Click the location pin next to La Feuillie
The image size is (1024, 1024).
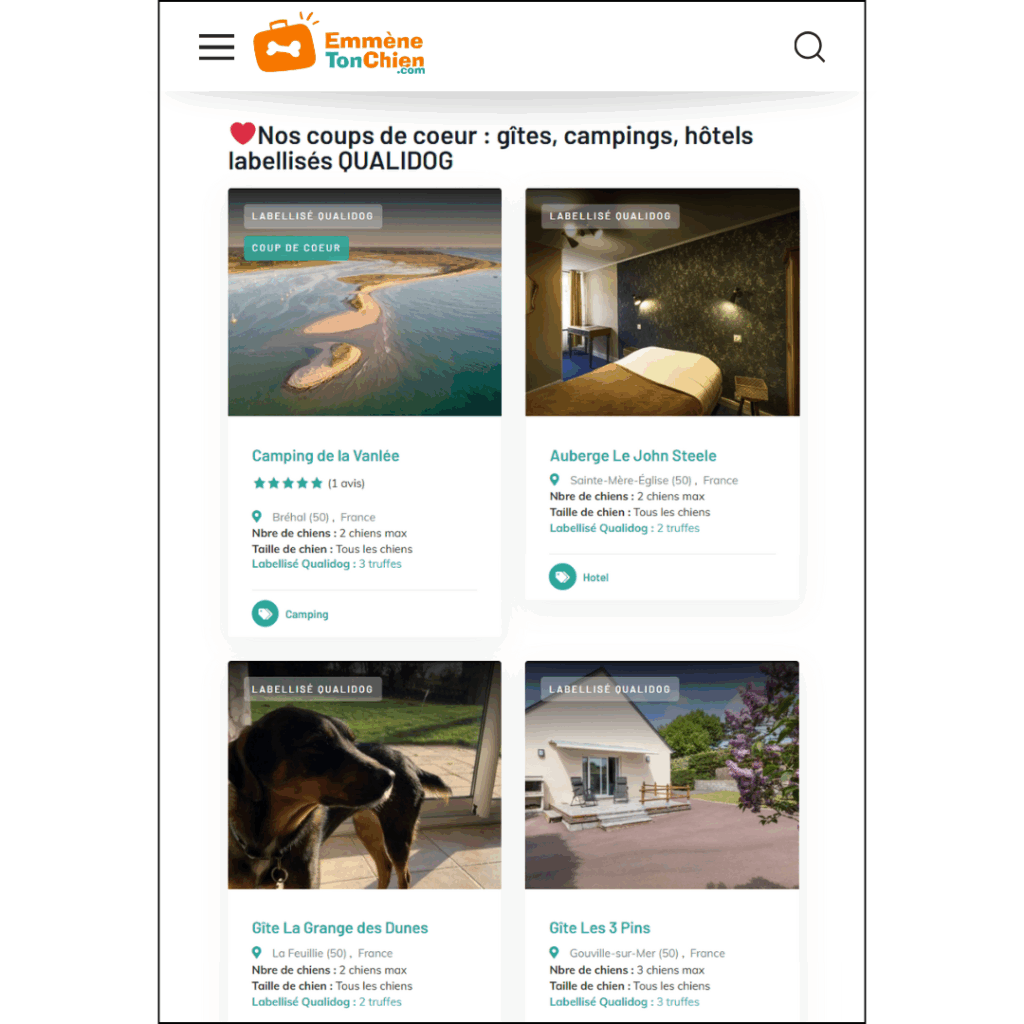(x=257, y=953)
